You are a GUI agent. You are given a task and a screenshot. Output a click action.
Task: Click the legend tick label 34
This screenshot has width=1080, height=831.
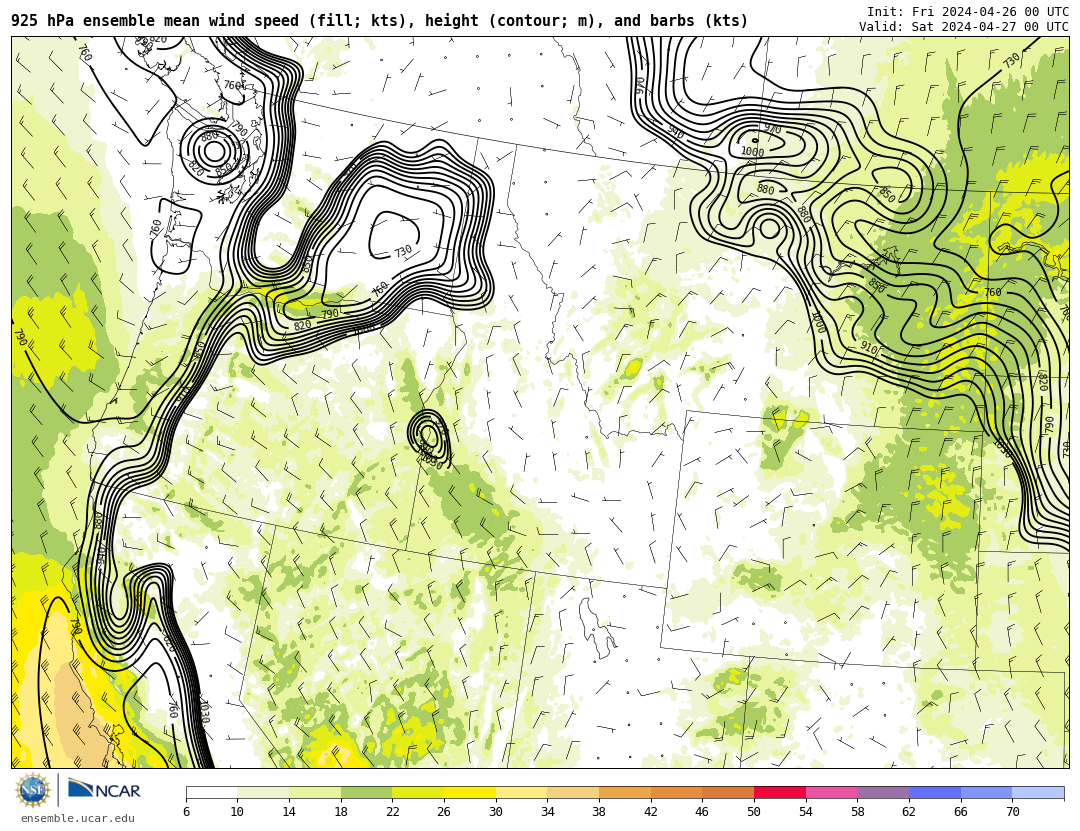[x=548, y=812]
